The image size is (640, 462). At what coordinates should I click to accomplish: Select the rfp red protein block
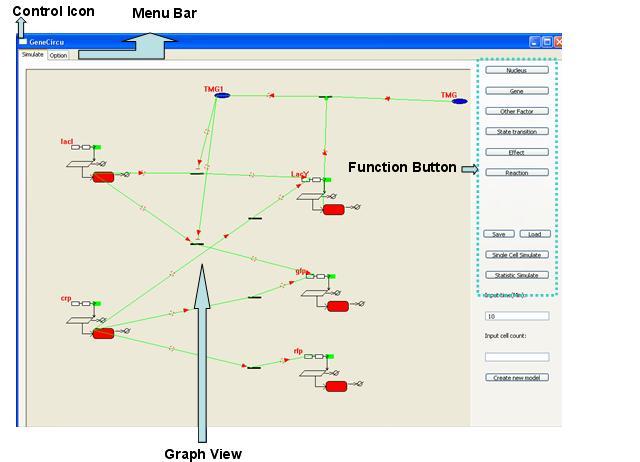point(335,386)
